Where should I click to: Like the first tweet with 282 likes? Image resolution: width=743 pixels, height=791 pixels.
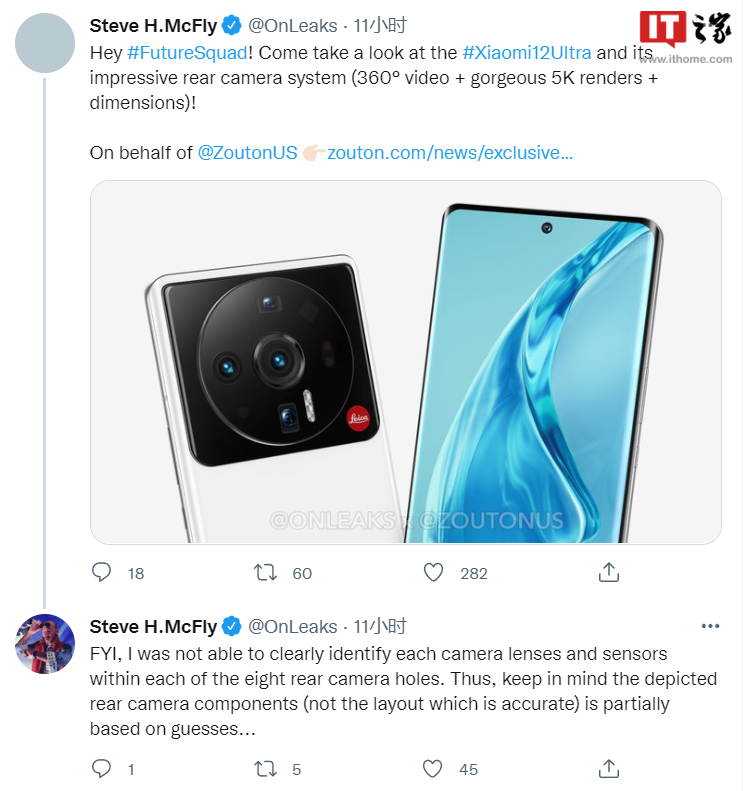pos(433,573)
